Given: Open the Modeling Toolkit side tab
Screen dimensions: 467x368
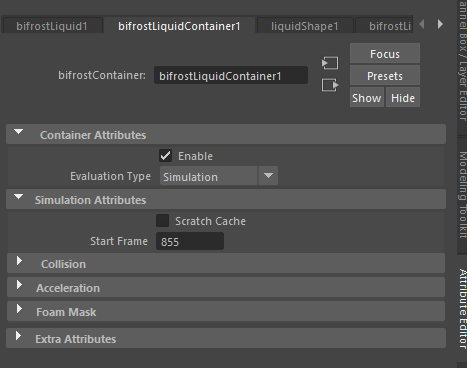Looking at the screenshot, I should click(463, 195).
